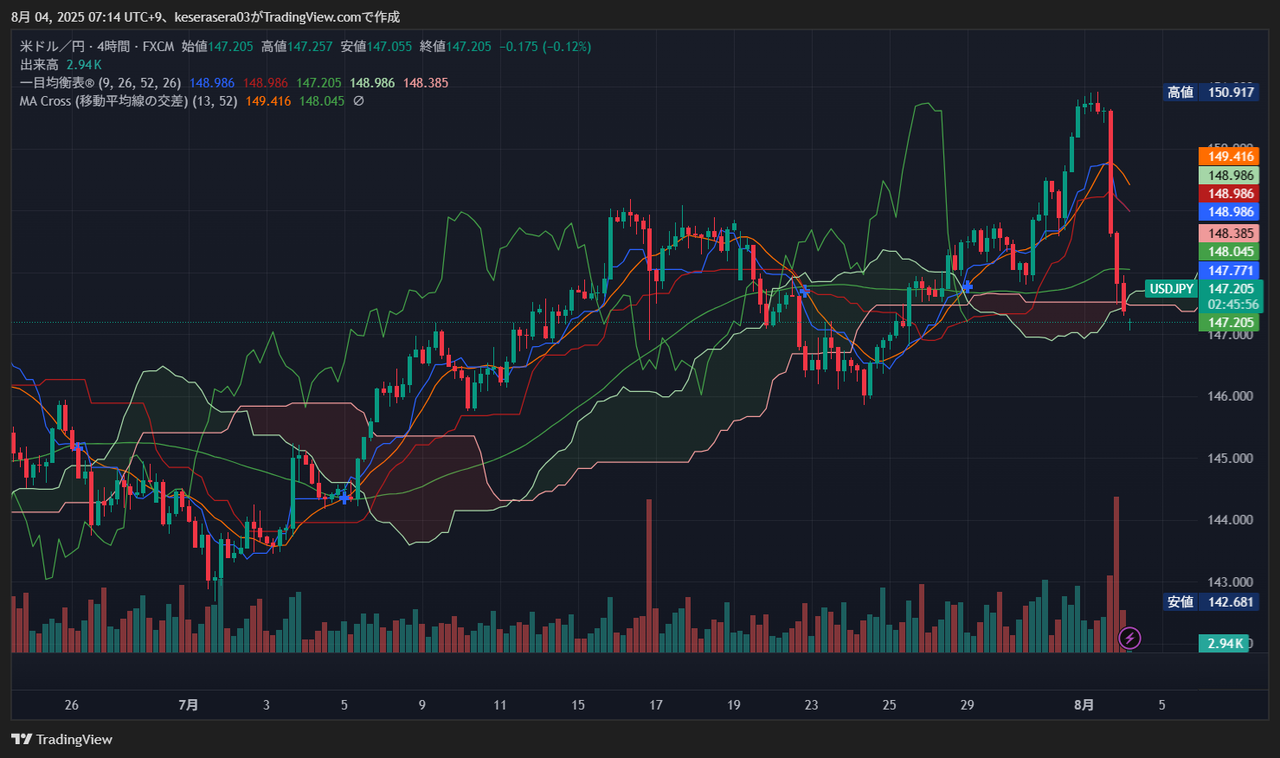Select the 米ドル／円 · 4時間 · FXCM symbol title
1280x758 pixels.
(97, 46)
